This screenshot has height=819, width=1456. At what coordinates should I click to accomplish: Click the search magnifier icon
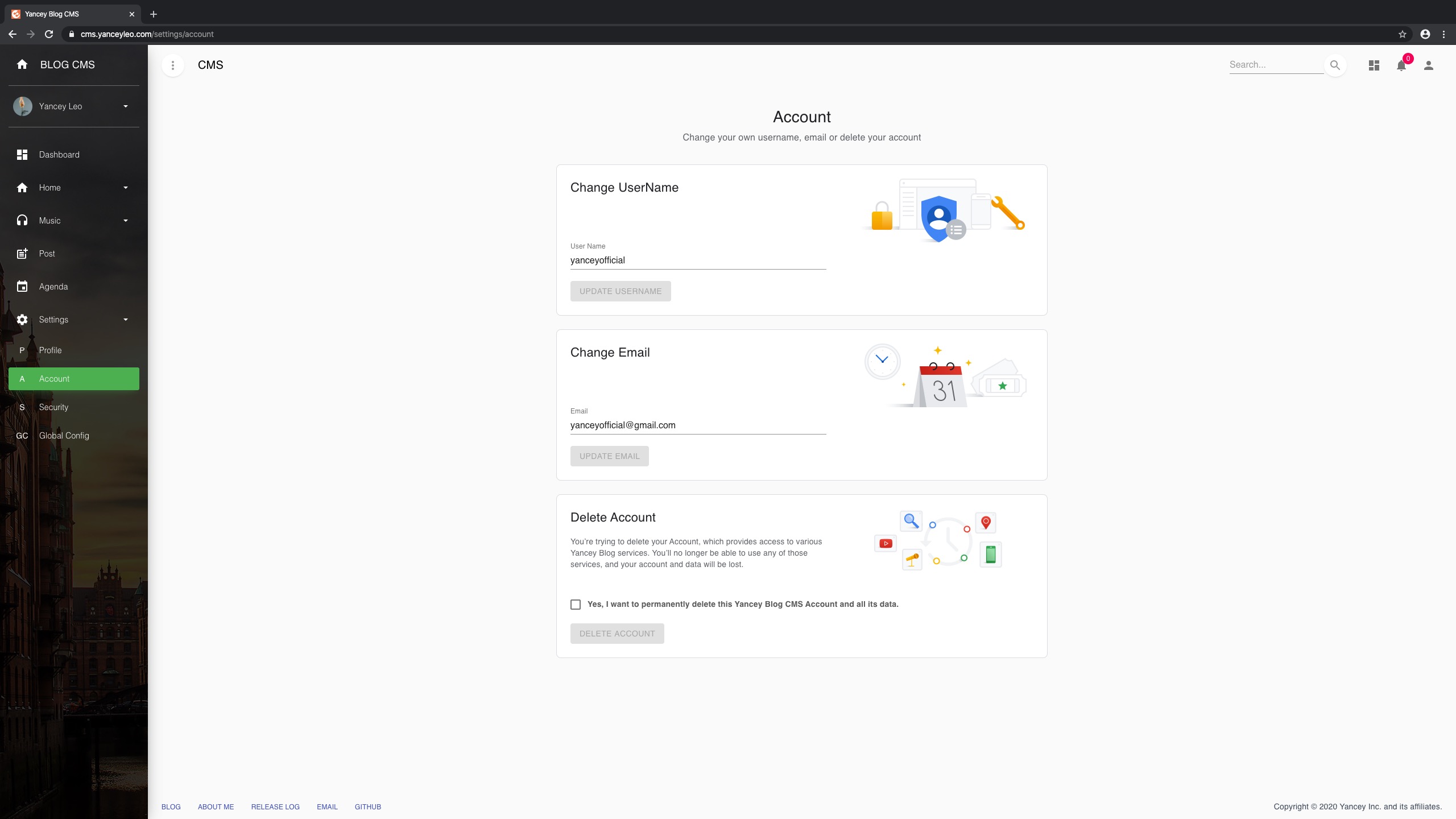pyautogui.click(x=1335, y=65)
